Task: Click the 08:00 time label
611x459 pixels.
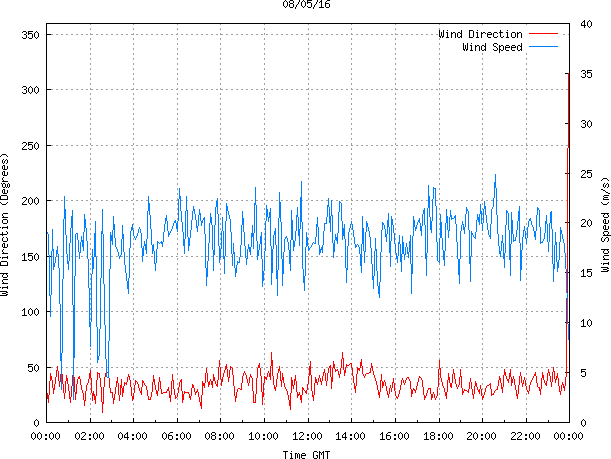Action: pos(220,436)
